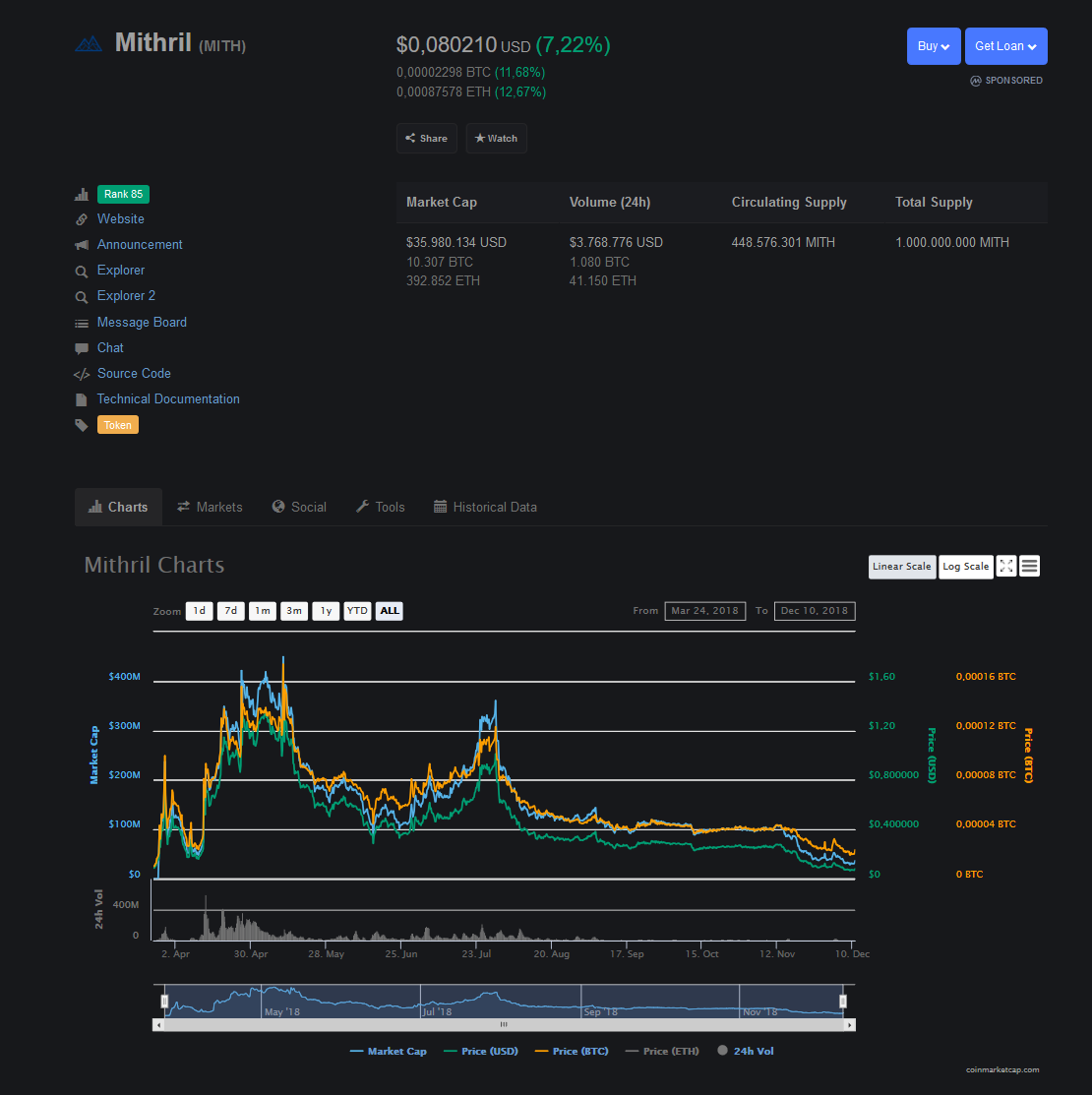Open the chart hamburger menu icon
Image resolution: width=1092 pixels, height=1095 pixels.
coord(1029,567)
